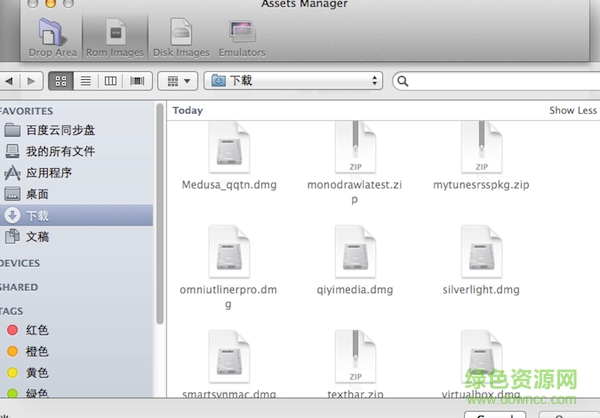Click the qiyimedia.dmg file name
Viewport: 600px width, 418px height.
[355, 290]
